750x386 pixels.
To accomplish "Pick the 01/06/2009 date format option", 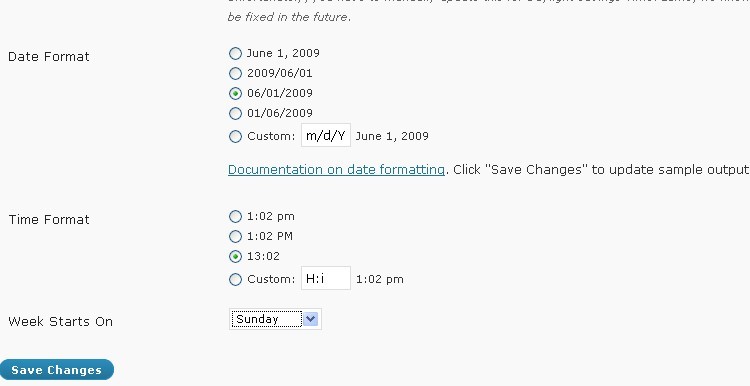I will click(235, 113).
